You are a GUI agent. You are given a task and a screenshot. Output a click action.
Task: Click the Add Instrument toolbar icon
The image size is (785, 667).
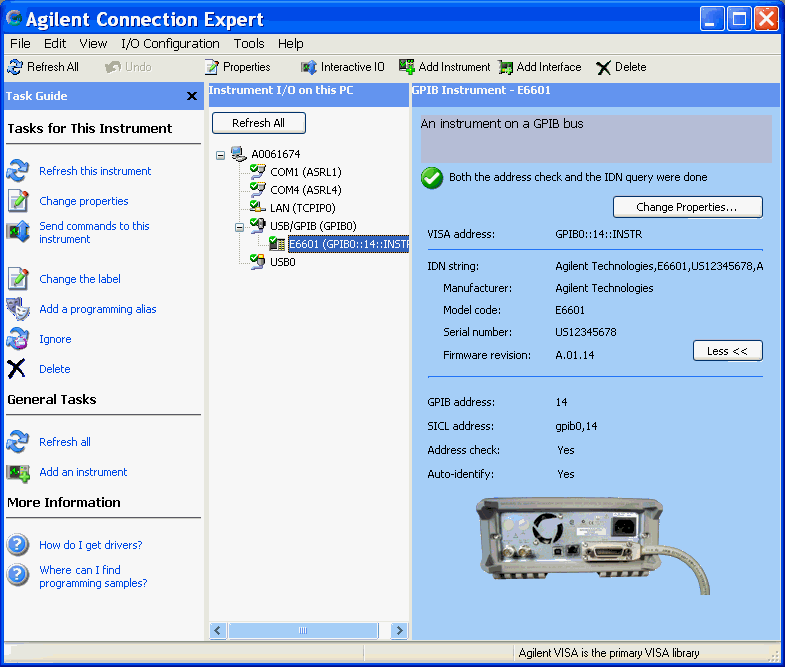(x=407, y=66)
